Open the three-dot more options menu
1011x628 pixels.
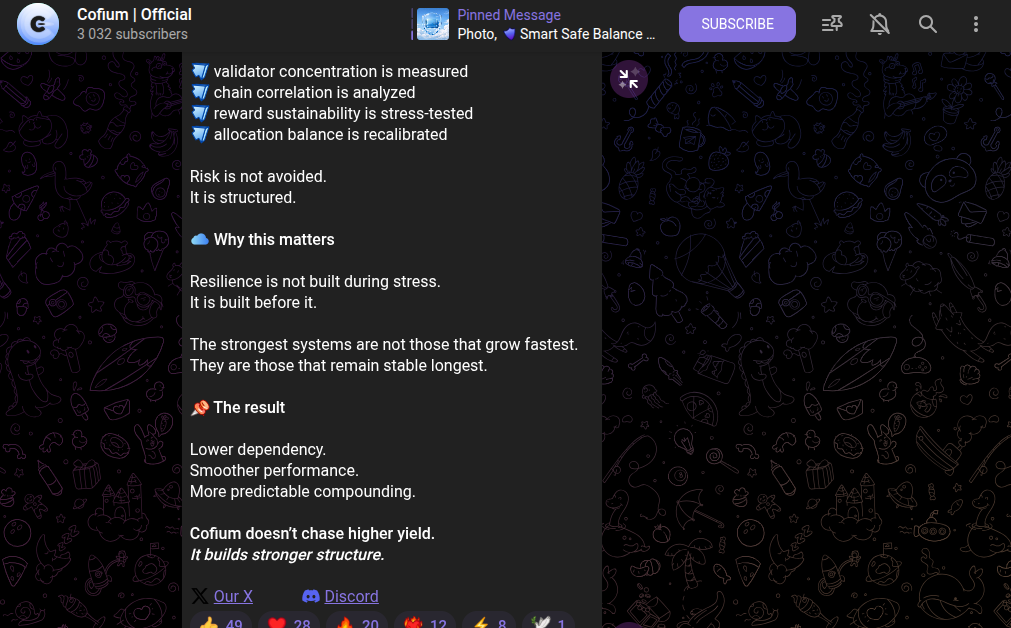click(976, 24)
